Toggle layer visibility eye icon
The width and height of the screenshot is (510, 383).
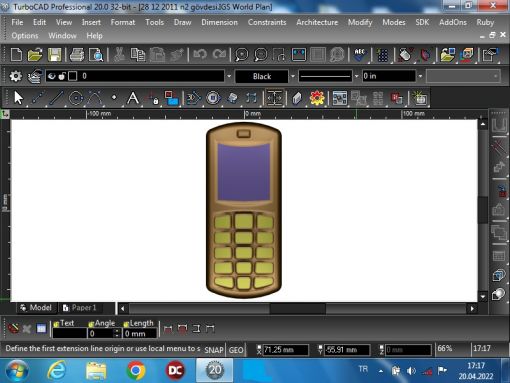click(51, 76)
